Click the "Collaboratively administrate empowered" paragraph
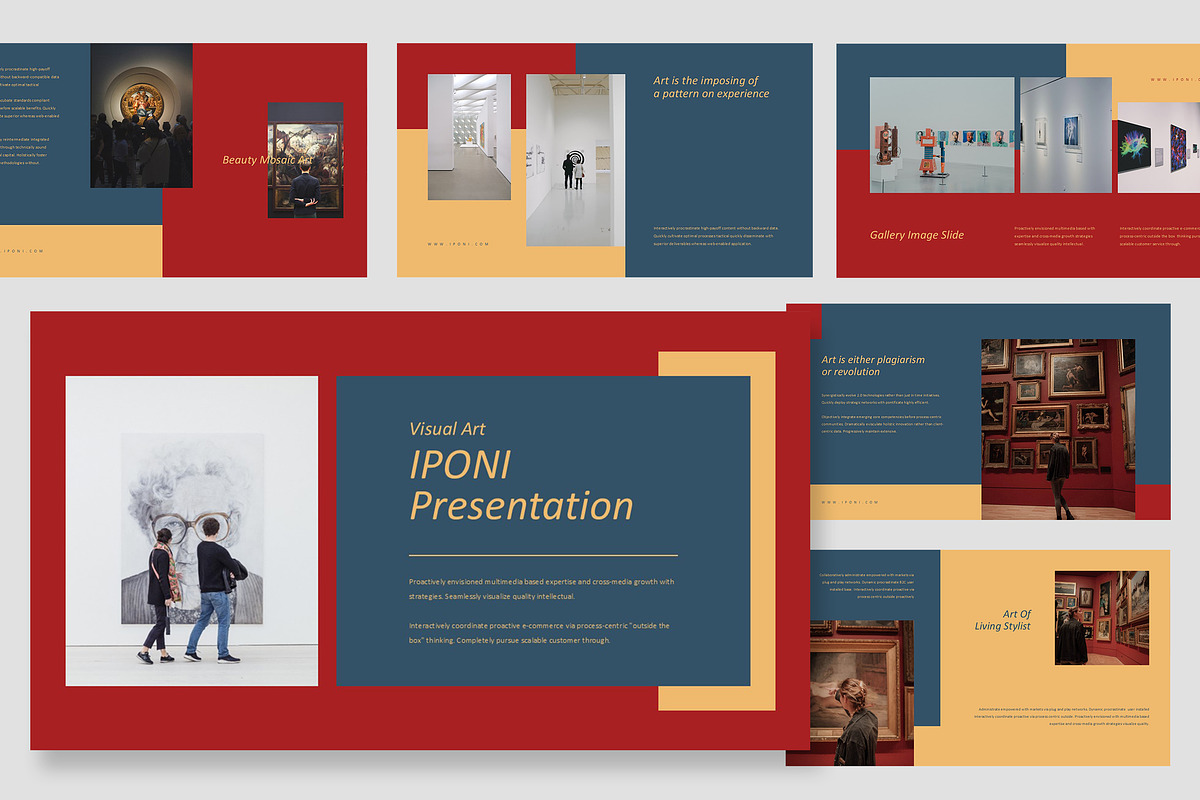The image size is (1200, 800). tap(867, 586)
